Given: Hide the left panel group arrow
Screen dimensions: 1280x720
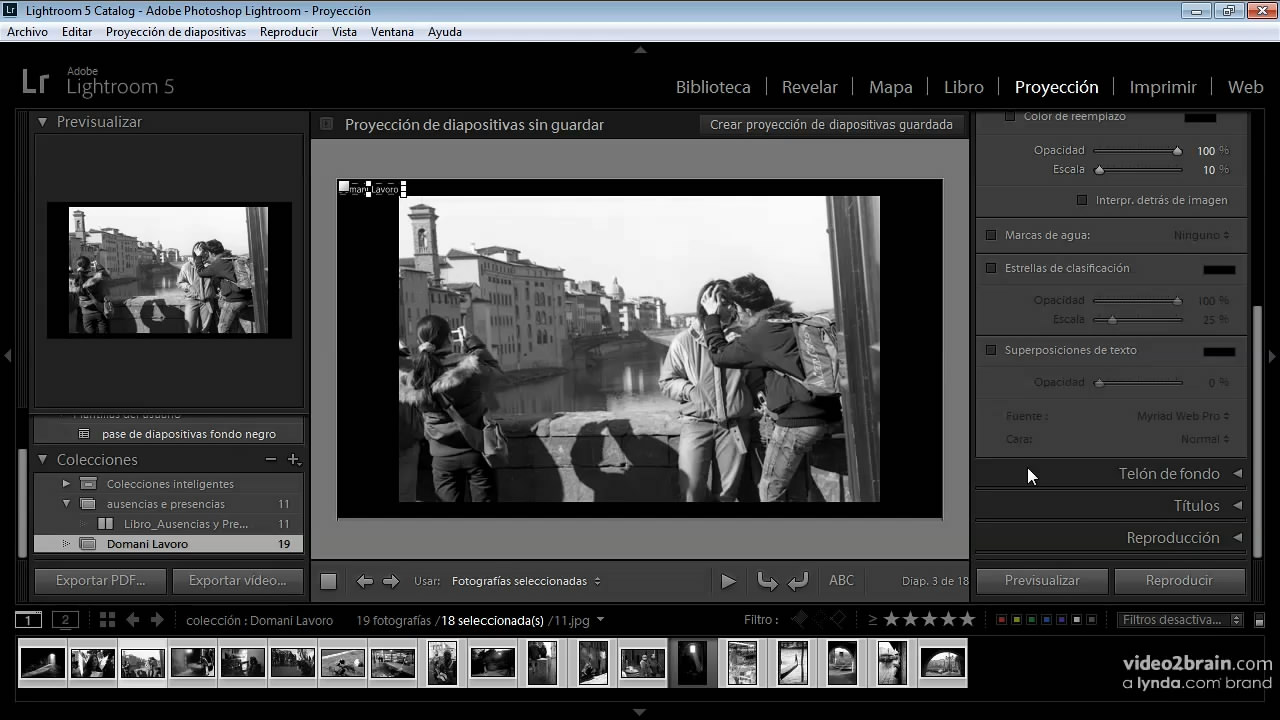Looking at the screenshot, I should 7,355.
